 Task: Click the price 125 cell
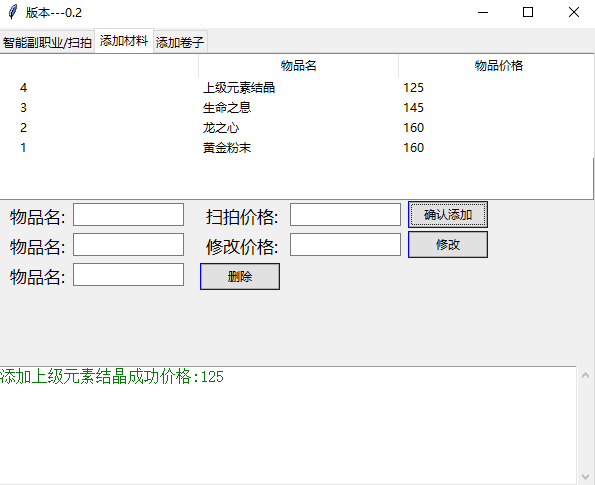(413, 88)
